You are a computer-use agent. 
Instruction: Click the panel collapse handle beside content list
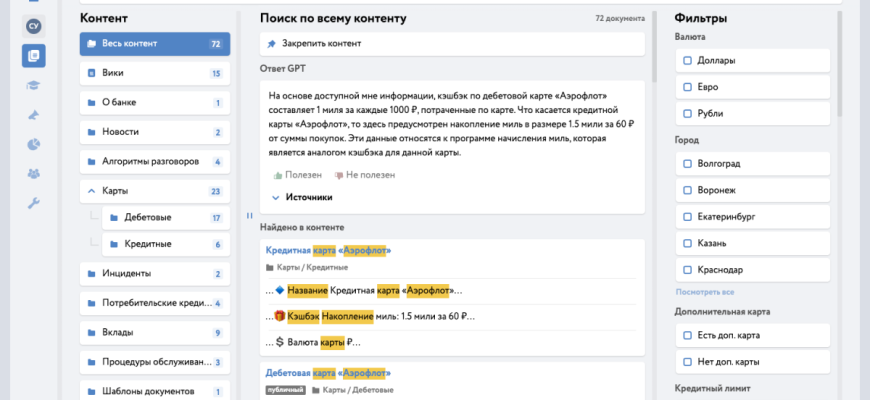(249, 215)
